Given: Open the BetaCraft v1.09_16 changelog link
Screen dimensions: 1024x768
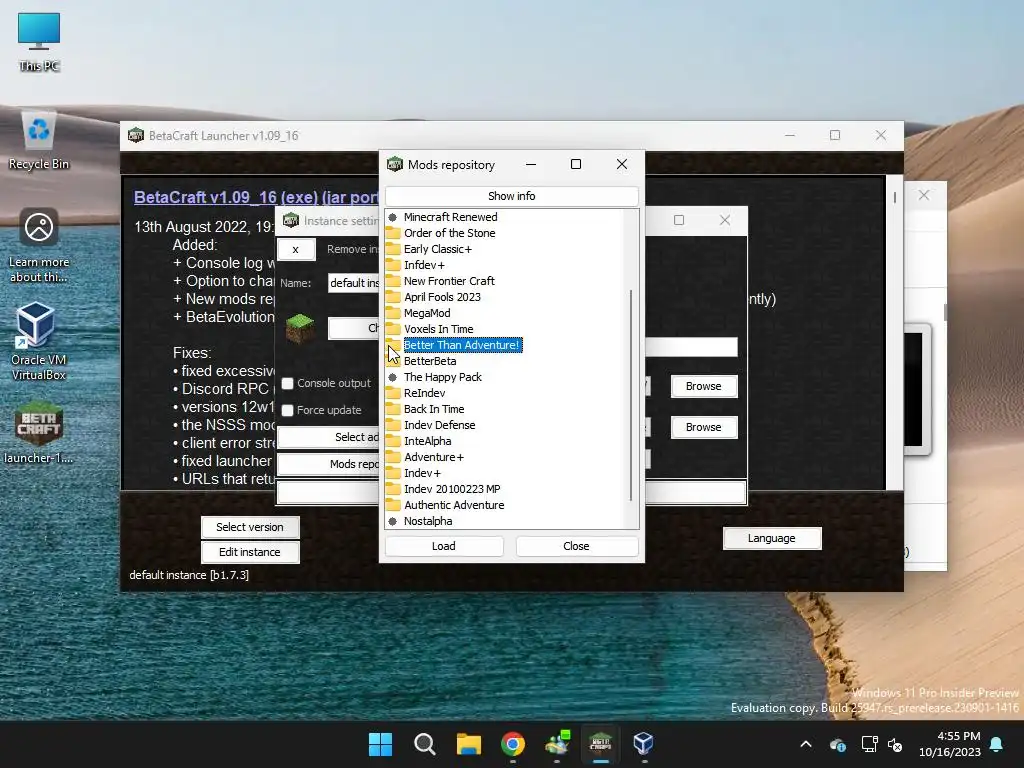Looking at the screenshot, I should coord(256,197).
